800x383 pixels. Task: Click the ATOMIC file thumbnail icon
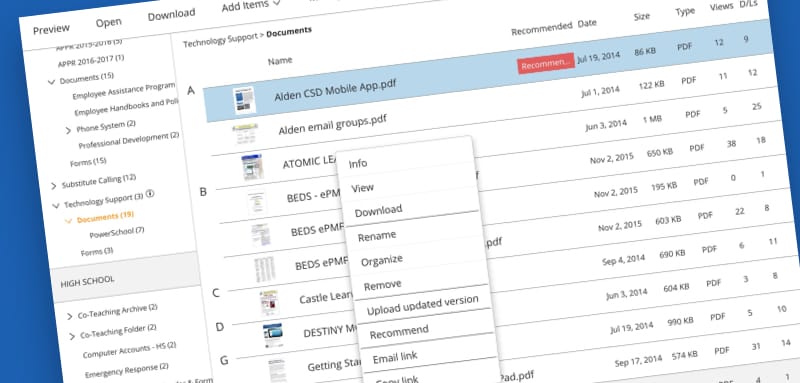[x=252, y=167]
